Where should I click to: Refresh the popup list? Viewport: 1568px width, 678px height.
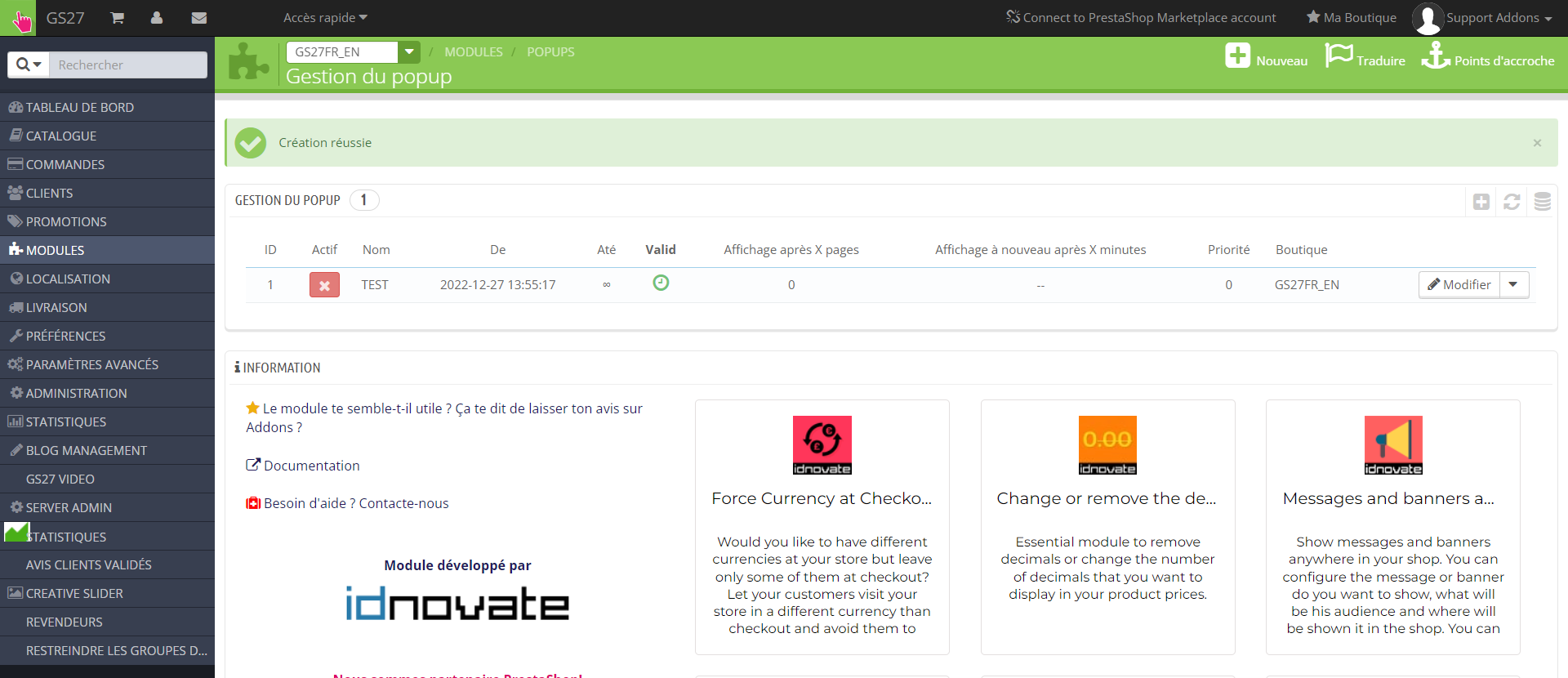(1512, 202)
